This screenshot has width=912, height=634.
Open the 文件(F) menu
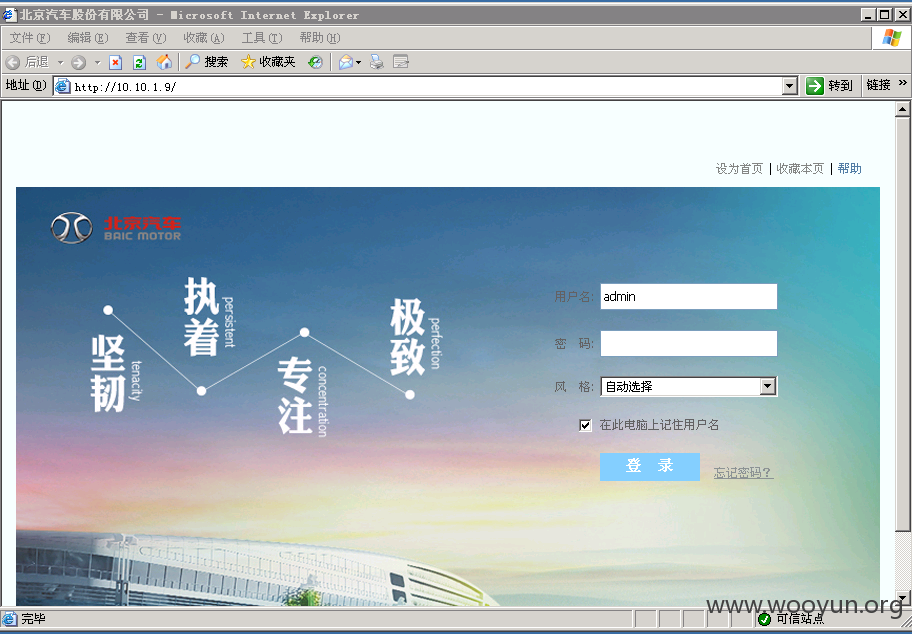(30, 38)
